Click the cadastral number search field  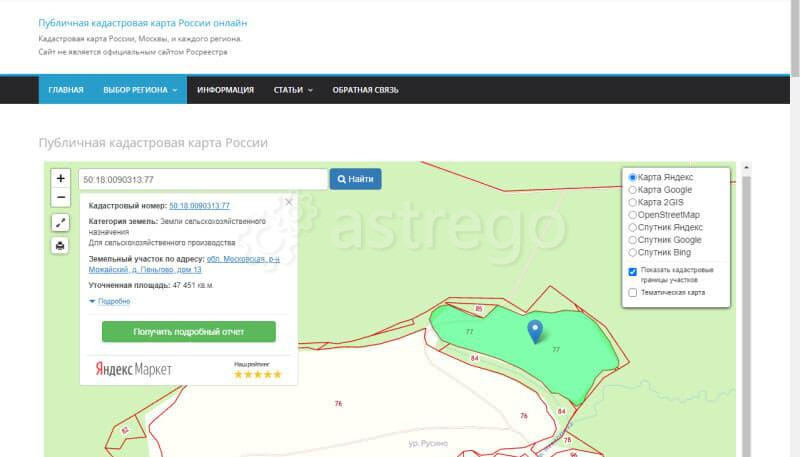click(202, 179)
